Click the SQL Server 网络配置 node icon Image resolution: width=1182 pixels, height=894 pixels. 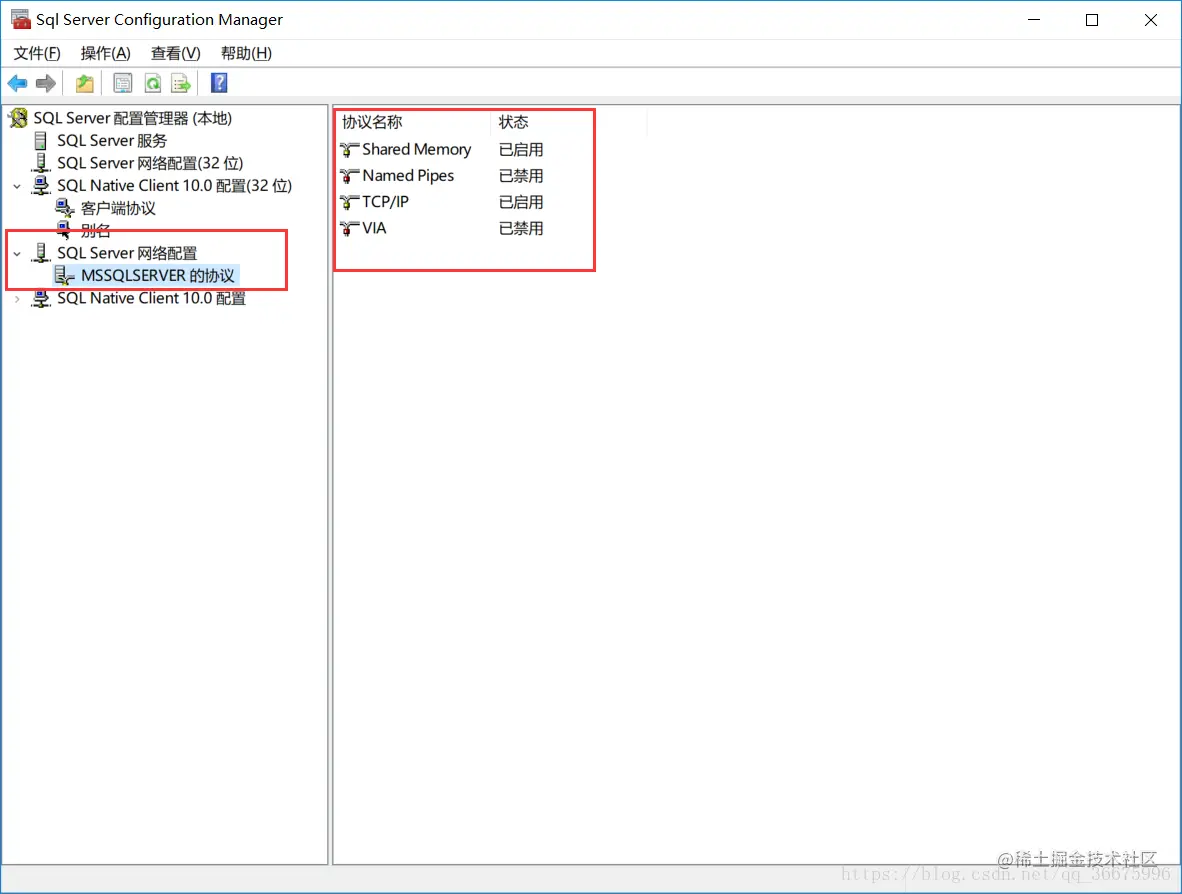pos(41,253)
